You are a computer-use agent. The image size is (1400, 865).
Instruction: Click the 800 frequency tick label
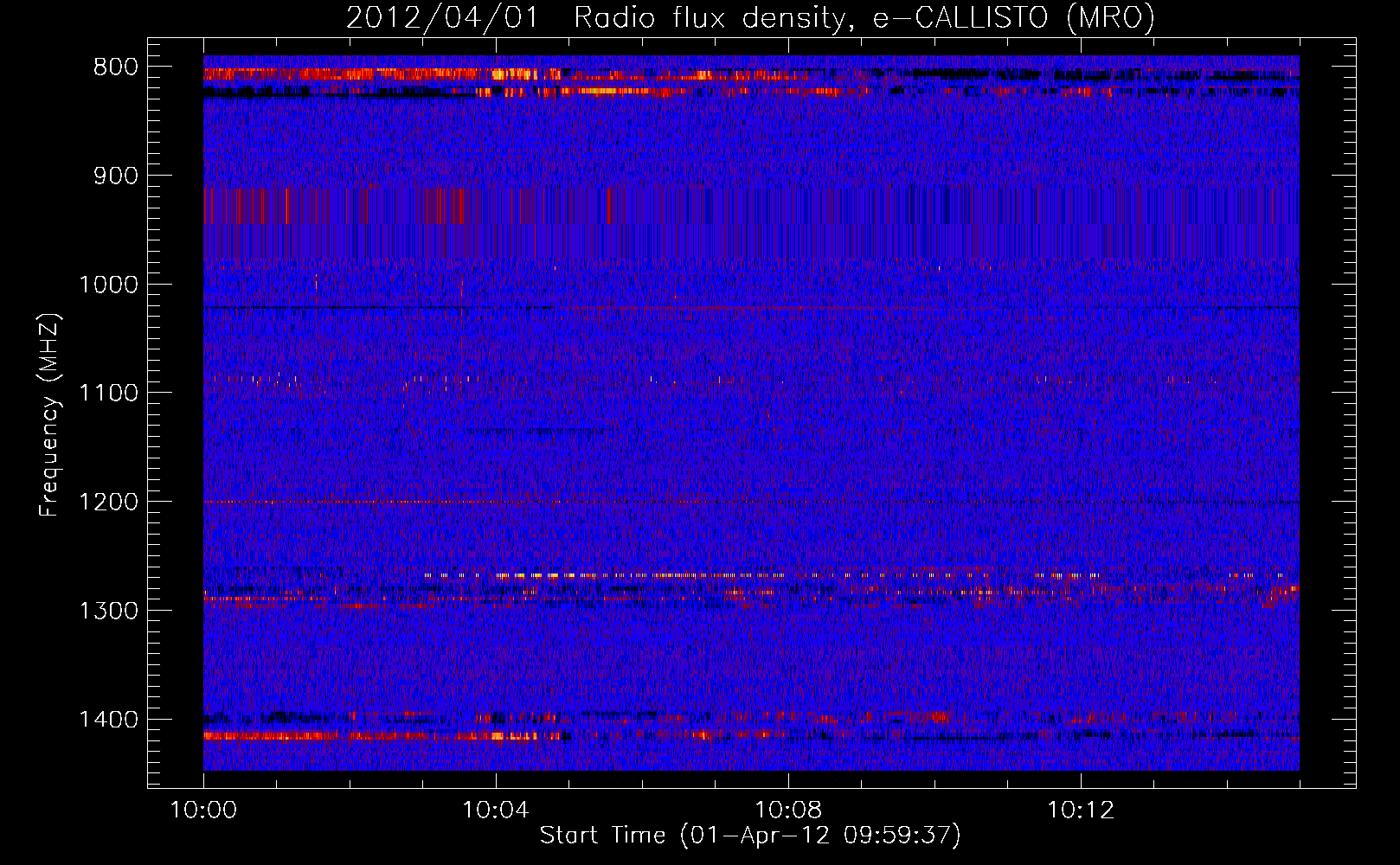coord(116,67)
